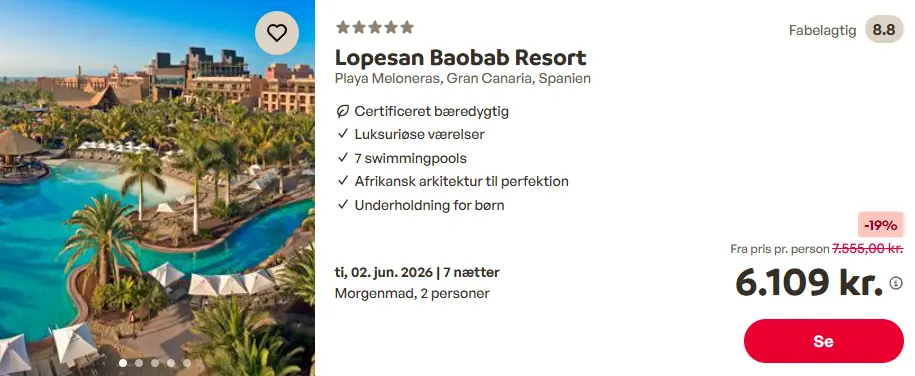The height and width of the screenshot is (376, 915).
Task: Open the resort pool photo
Action: coord(158,188)
